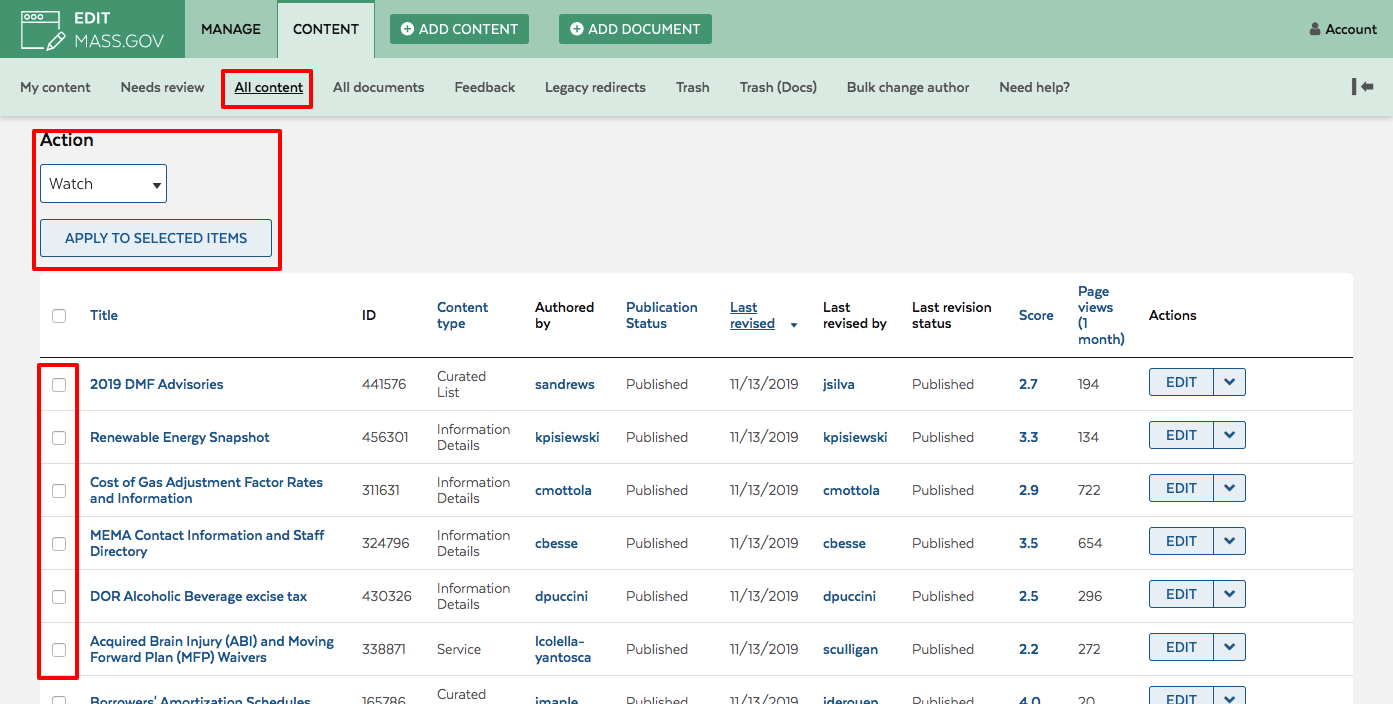
Task: Sort the table by Score column header
Action: click(1035, 316)
